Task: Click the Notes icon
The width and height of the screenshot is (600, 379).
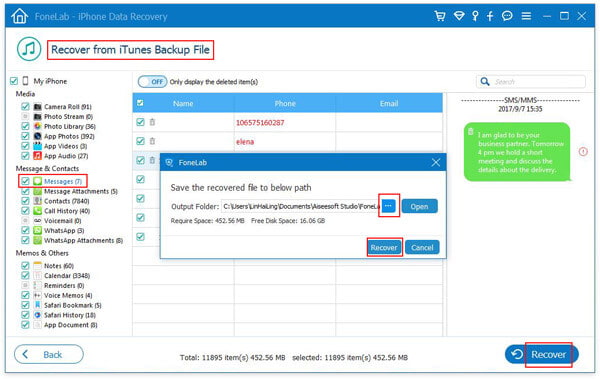Action: coord(38,265)
